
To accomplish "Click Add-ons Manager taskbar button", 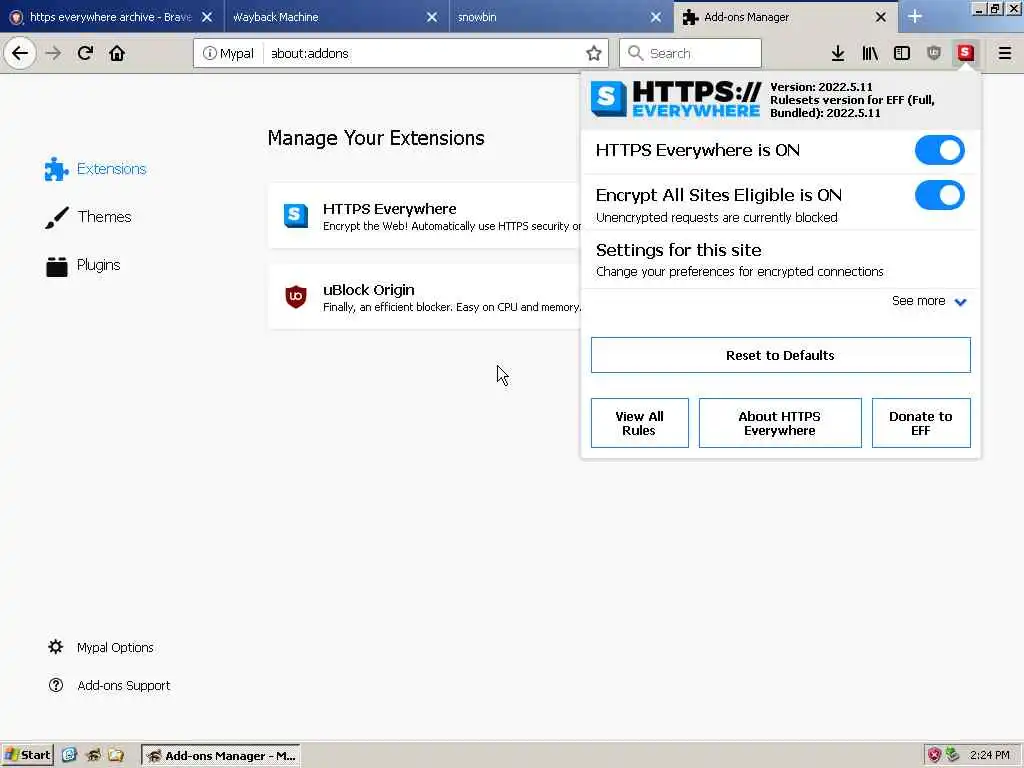I will [221, 756].
